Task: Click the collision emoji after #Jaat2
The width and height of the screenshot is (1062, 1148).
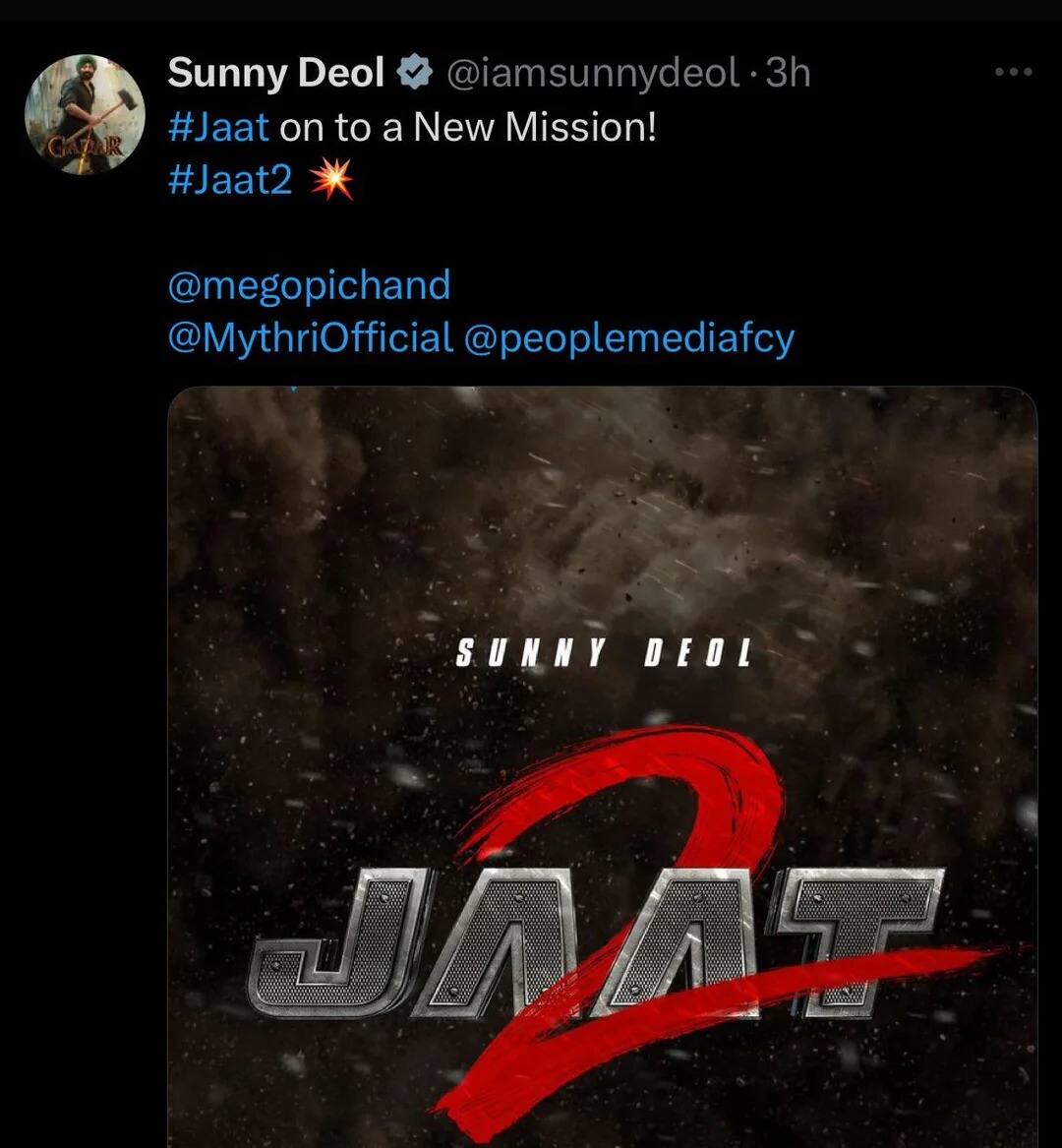Action: [330, 183]
